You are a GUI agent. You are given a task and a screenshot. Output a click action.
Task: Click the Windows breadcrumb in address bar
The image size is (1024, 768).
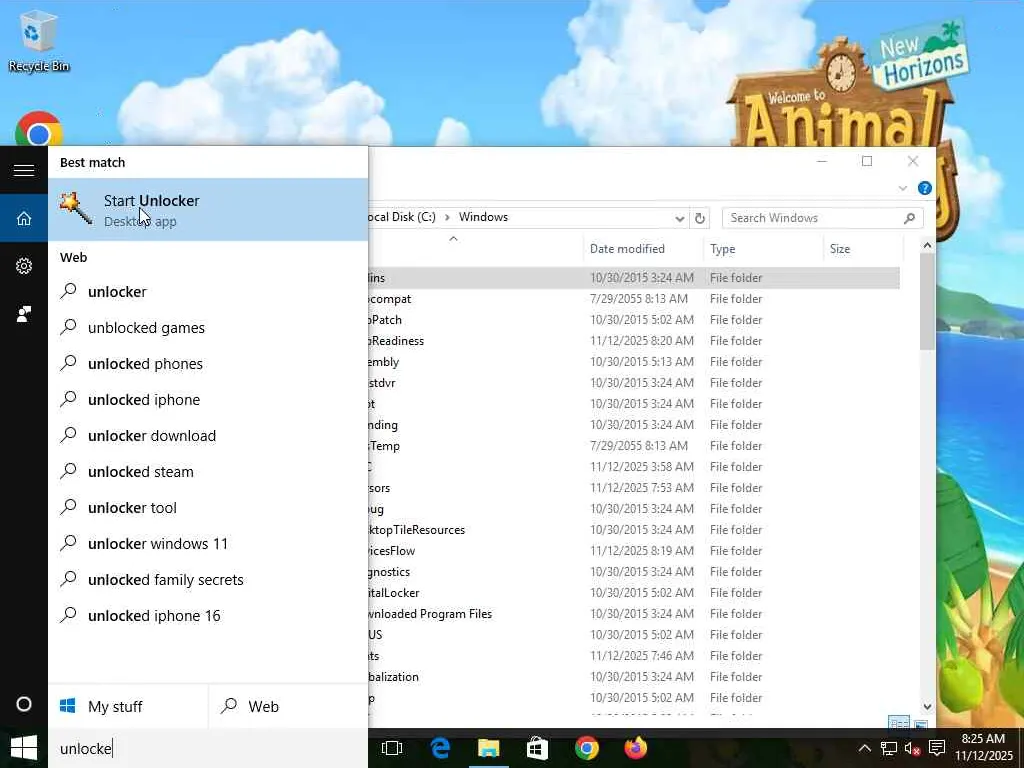pos(483,217)
